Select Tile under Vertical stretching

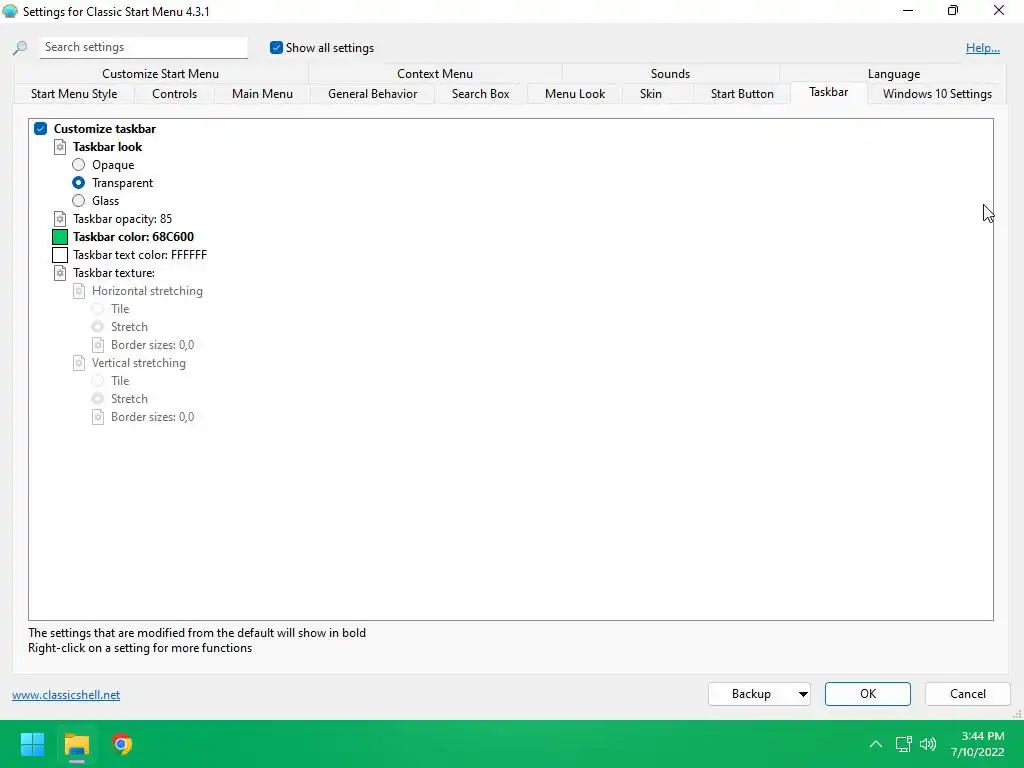97,381
